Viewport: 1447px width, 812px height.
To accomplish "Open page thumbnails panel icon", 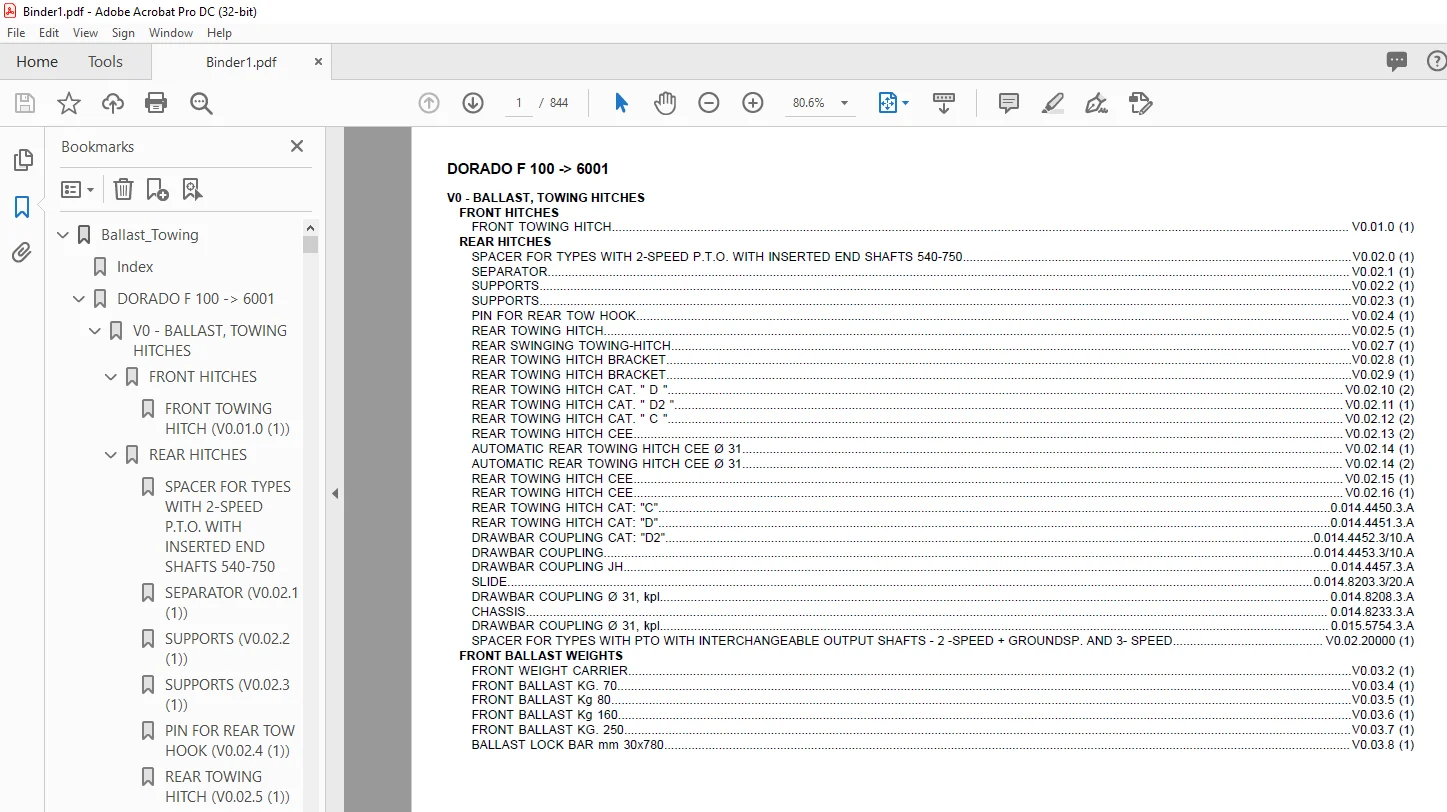I will coord(22,160).
